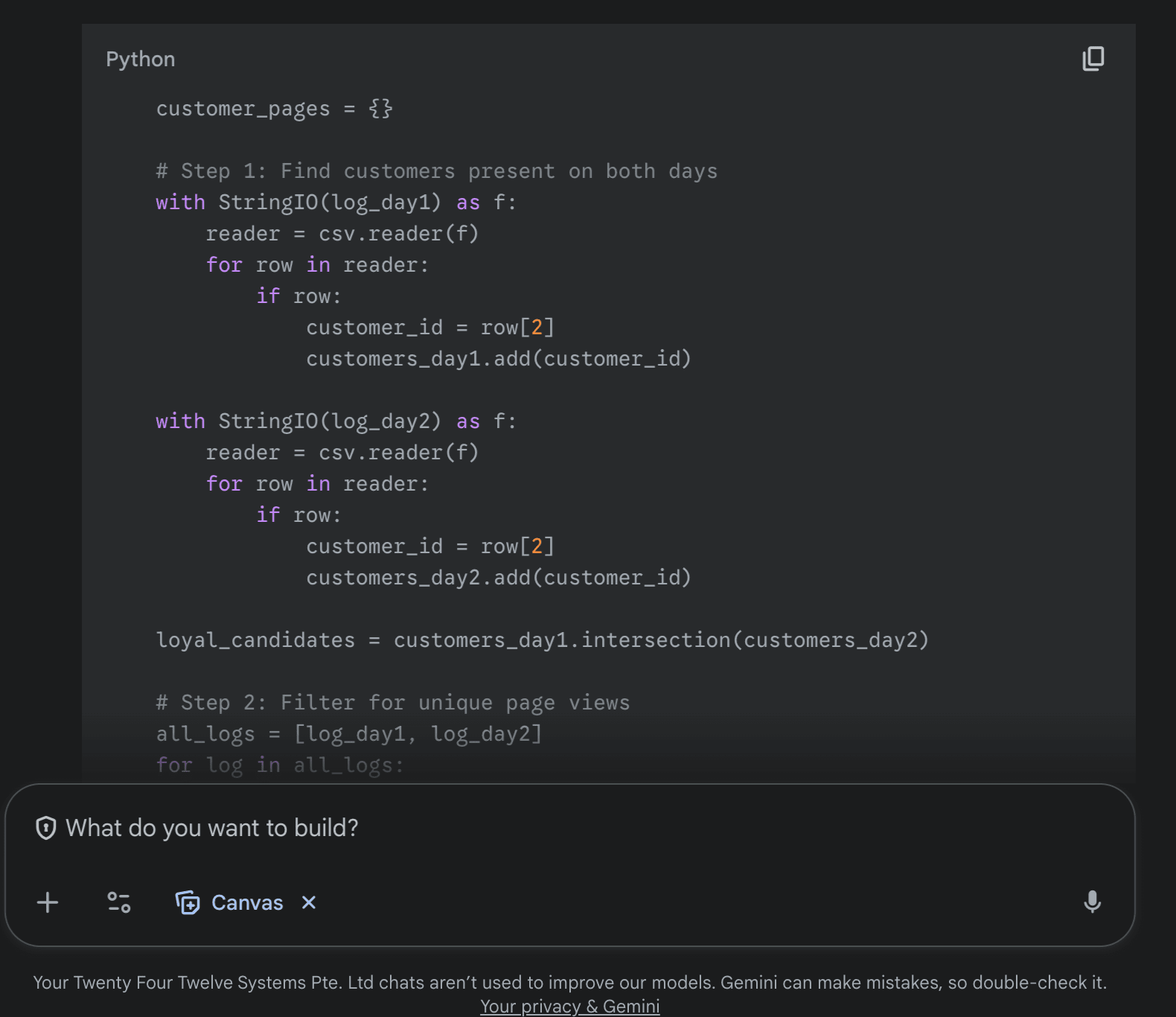Open the tools settings sliders icon
Viewport: 1176px width, 1017px height.
coord(119,902)
